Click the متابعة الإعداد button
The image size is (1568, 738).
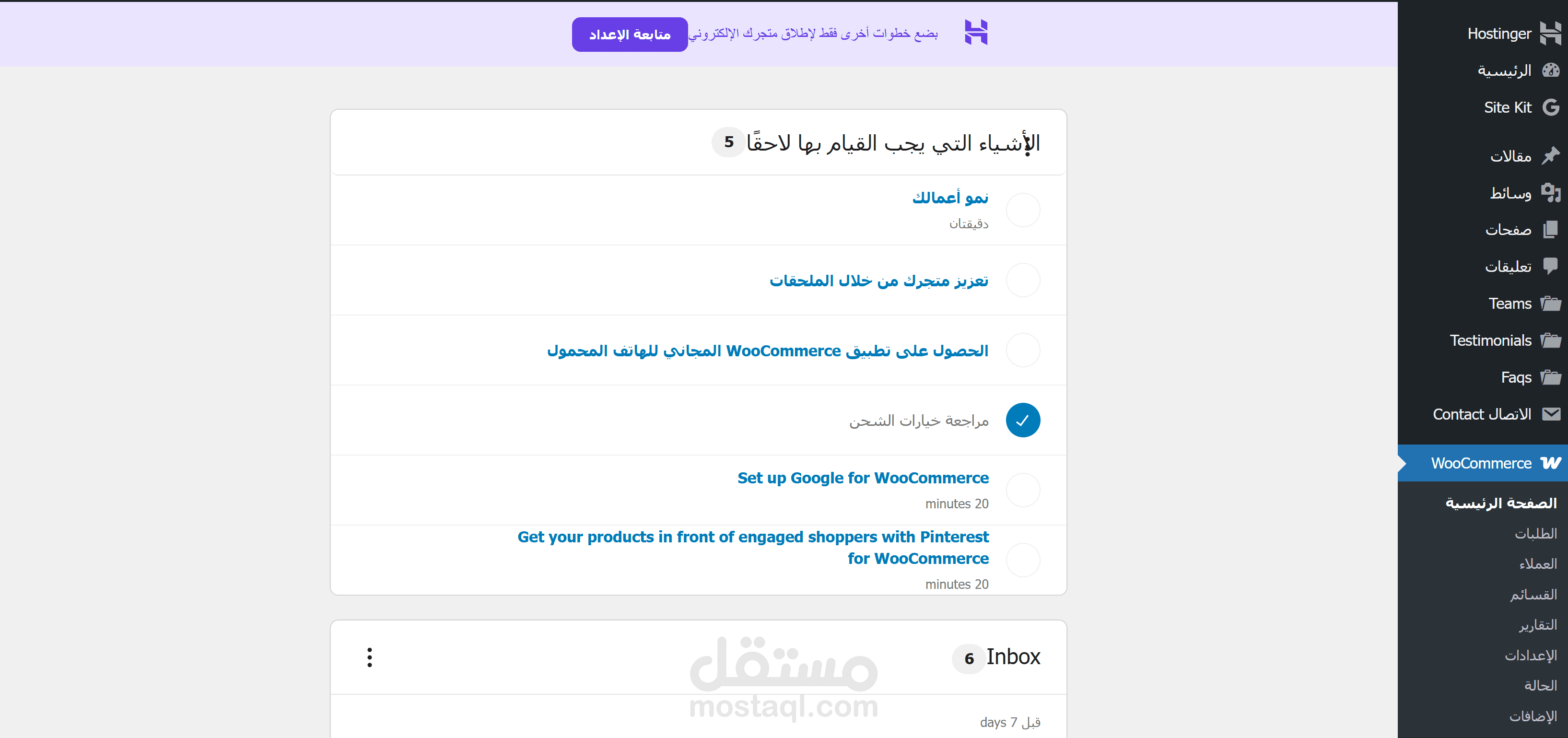tap(630, 35)
